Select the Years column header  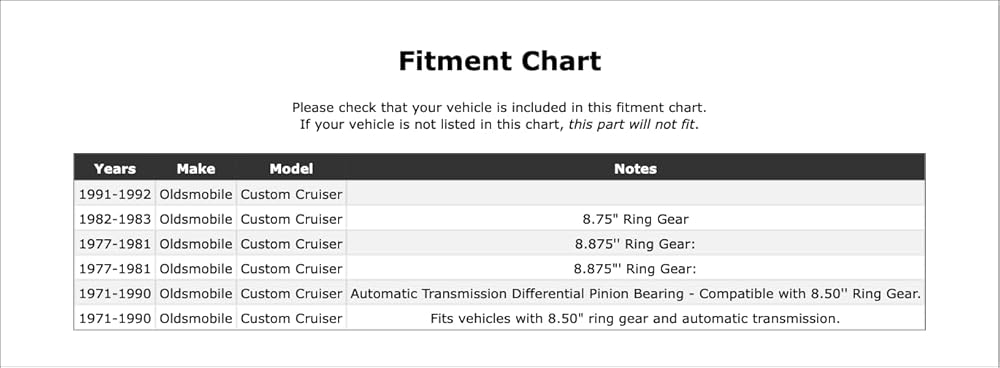(x=115, y=169)
